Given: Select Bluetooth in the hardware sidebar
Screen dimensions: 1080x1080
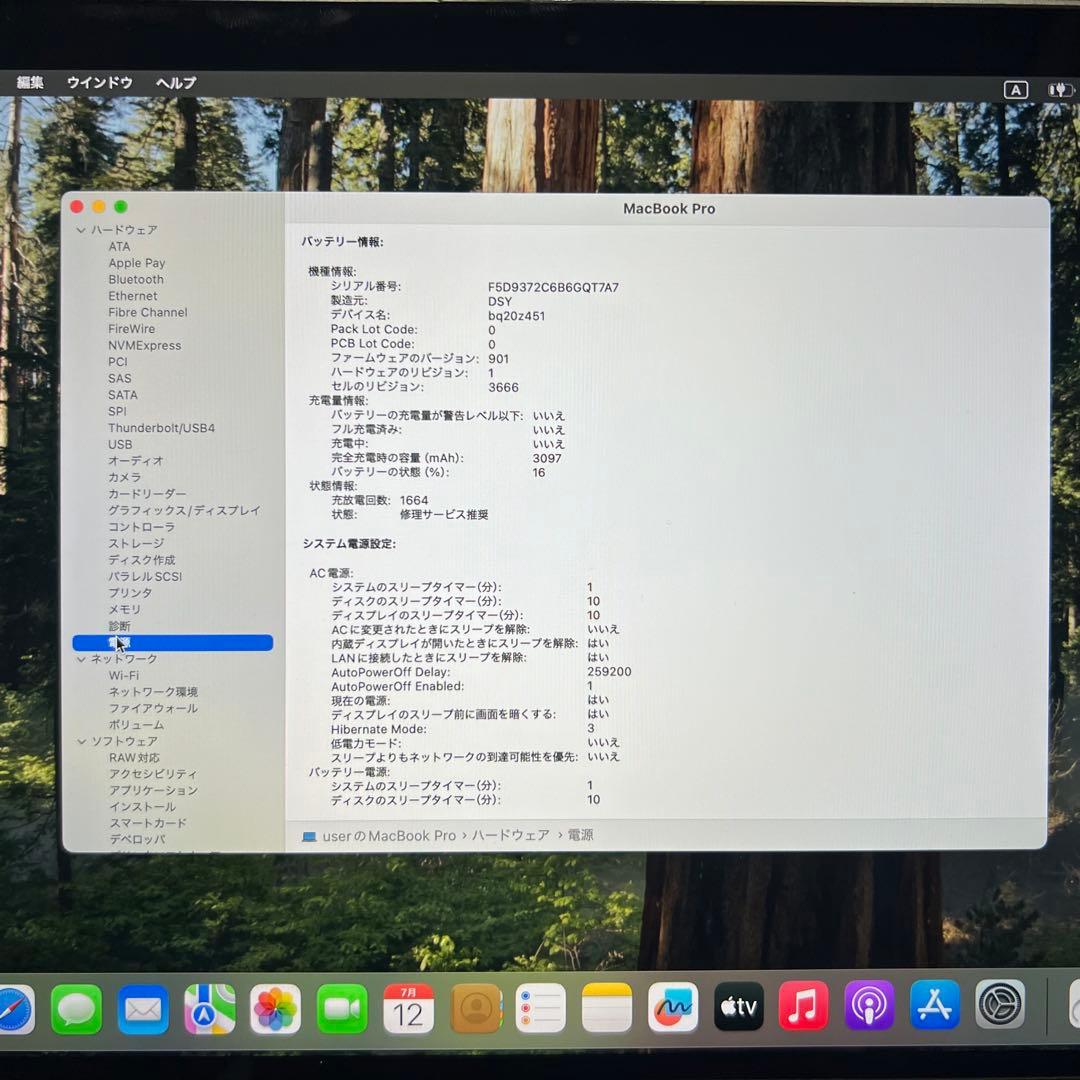Looking at the screenshot, I should (135, 279).
